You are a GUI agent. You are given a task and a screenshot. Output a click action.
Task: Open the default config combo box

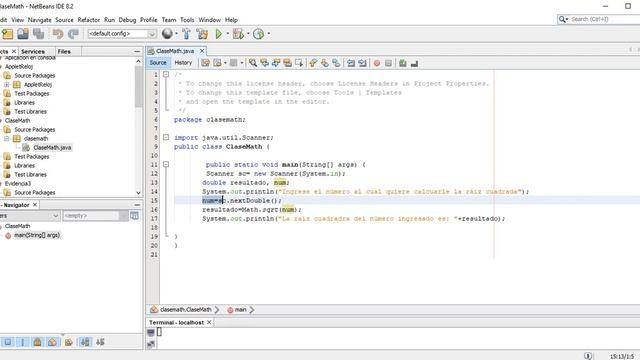[122, 34]
